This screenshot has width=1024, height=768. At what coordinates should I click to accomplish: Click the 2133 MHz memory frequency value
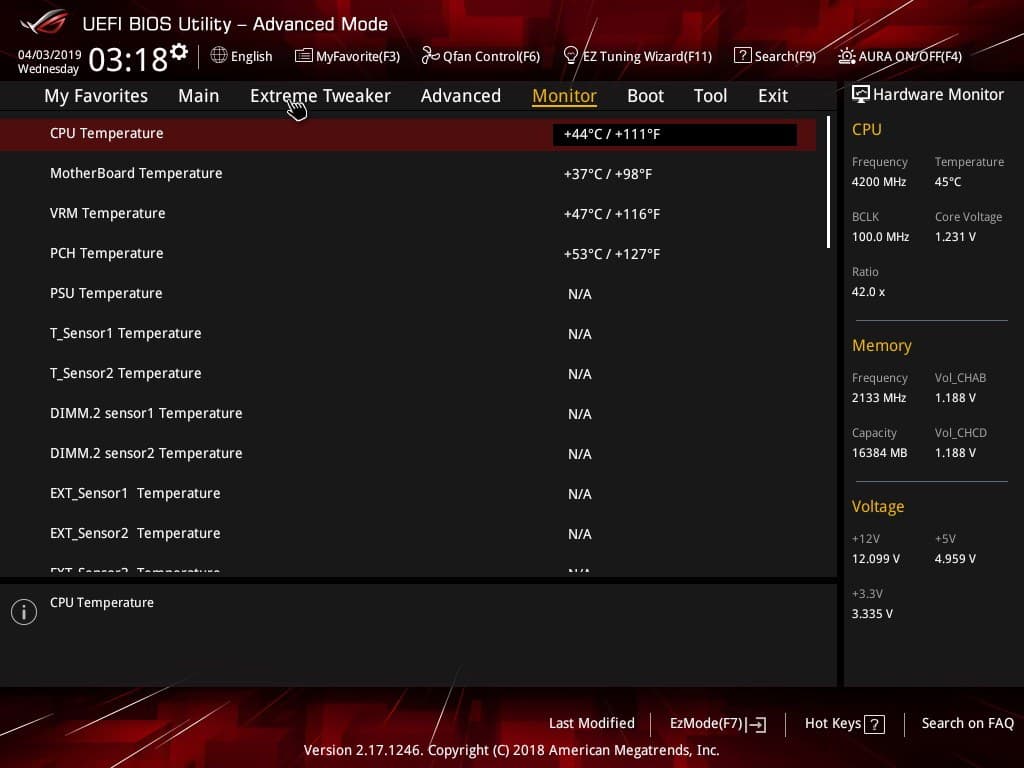tap(879, 398)
